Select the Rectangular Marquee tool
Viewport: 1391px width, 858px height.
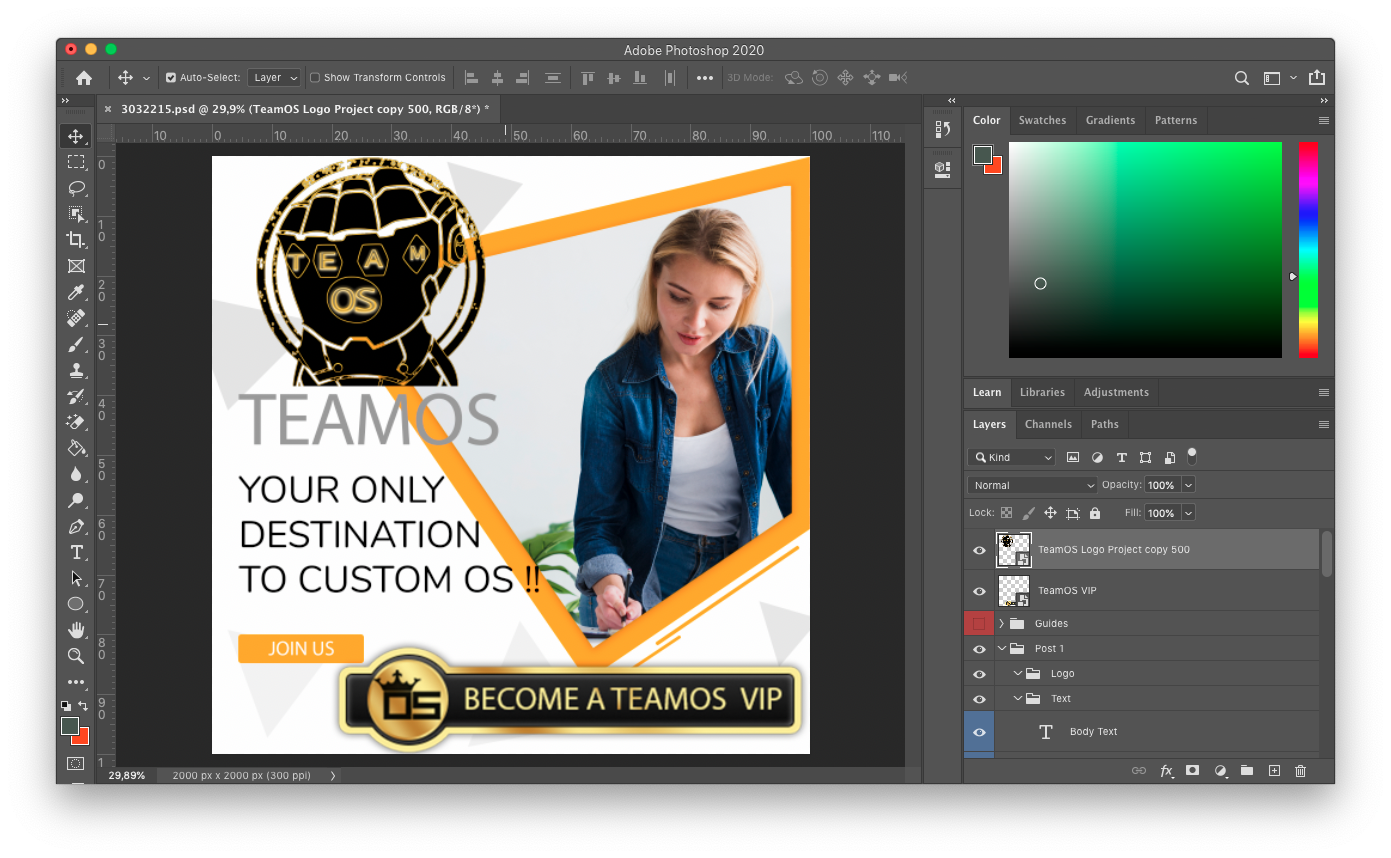point(76,162)
